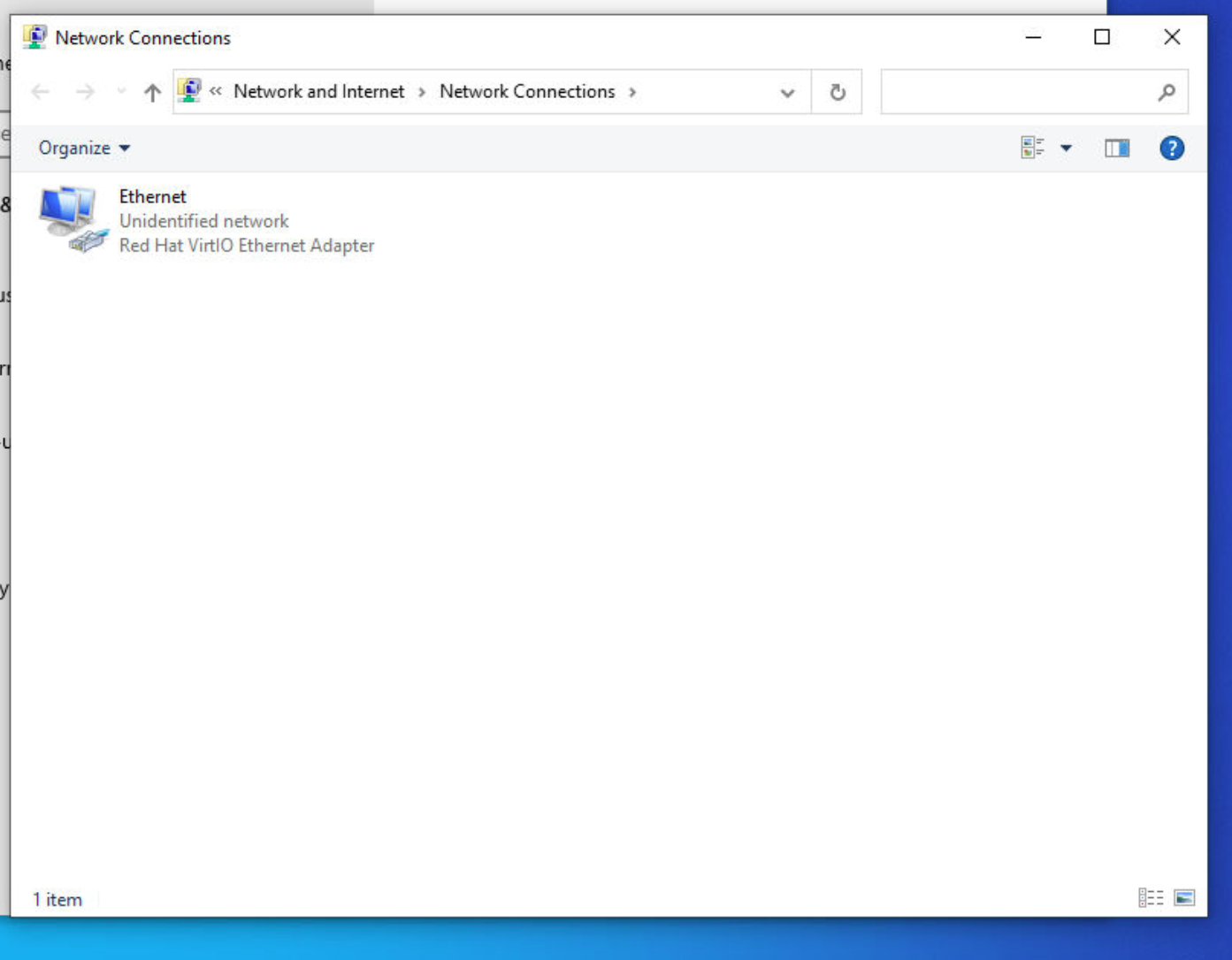Click the Change your view icon
Image resolution: width=1232 pixels, height=960 pixels.
pos(1032,148)
